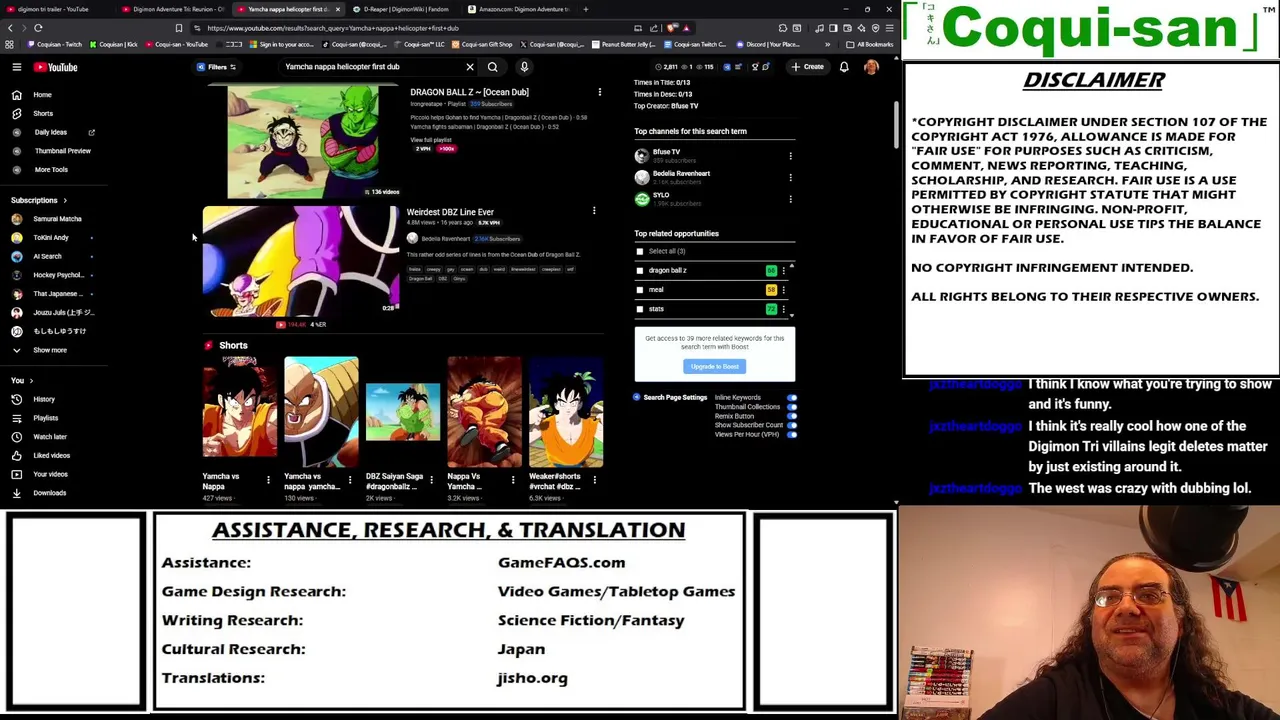Image resolution: width=1280 pixels, height=720 pixels.
Task: Open Weirdest DBZ Line Ever thumbnail
Action: (x=300, y=261)
